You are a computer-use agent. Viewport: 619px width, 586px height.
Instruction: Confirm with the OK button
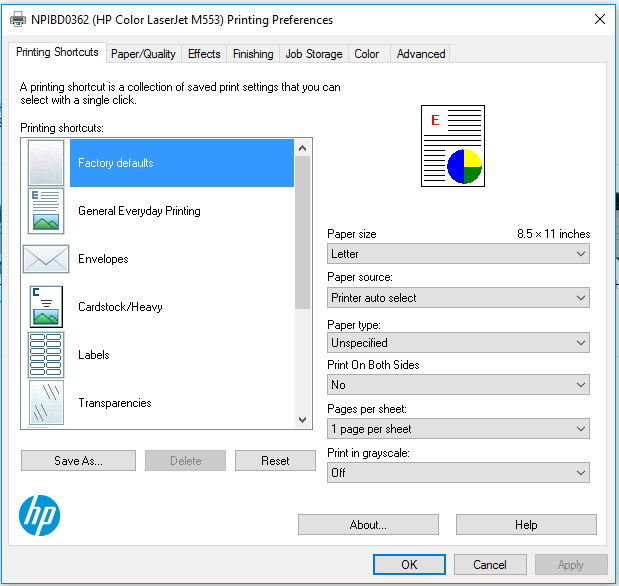(409, 565)
